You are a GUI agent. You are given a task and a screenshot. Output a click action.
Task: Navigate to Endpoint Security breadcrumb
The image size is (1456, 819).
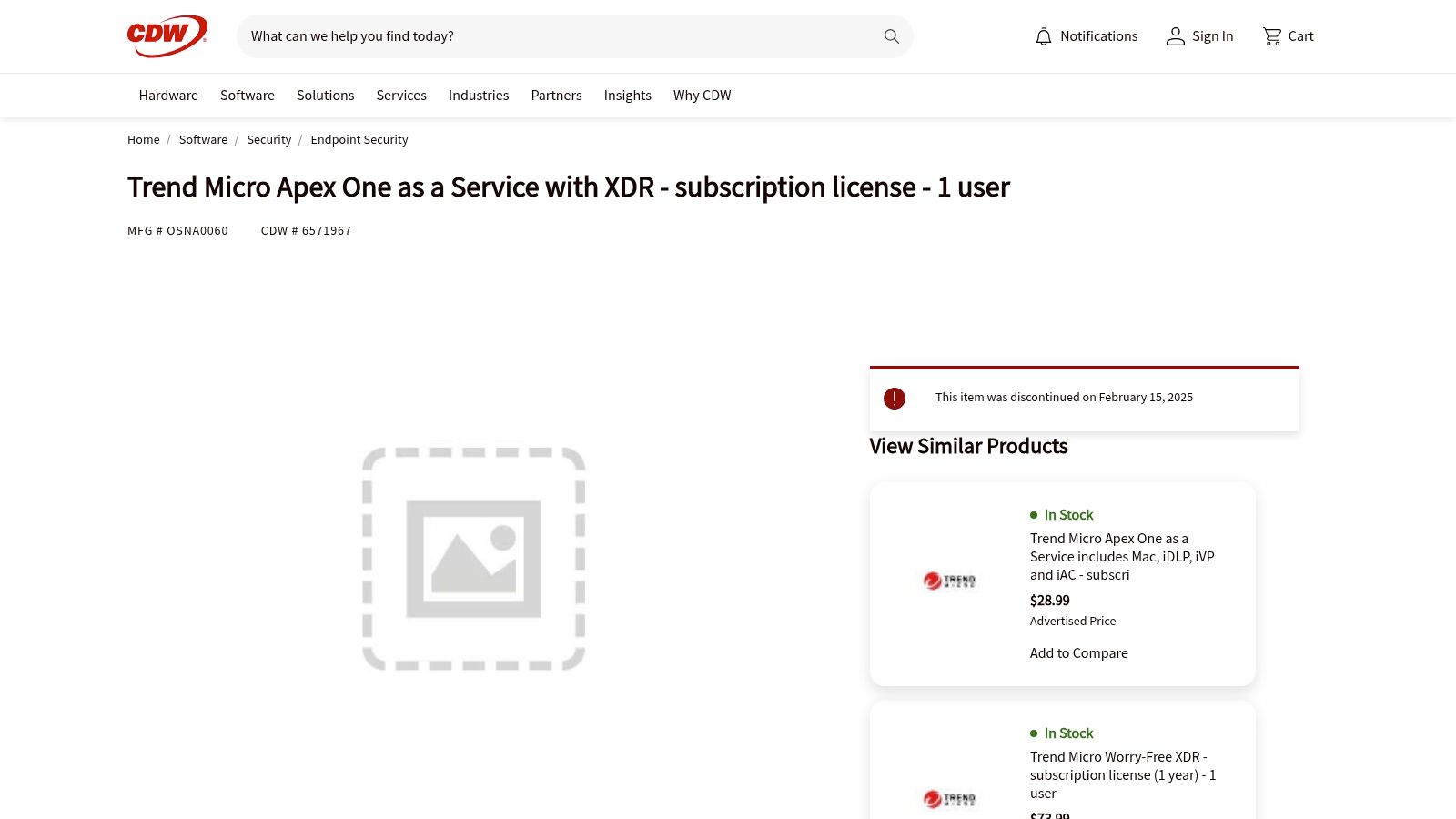[x=359, y=140]
